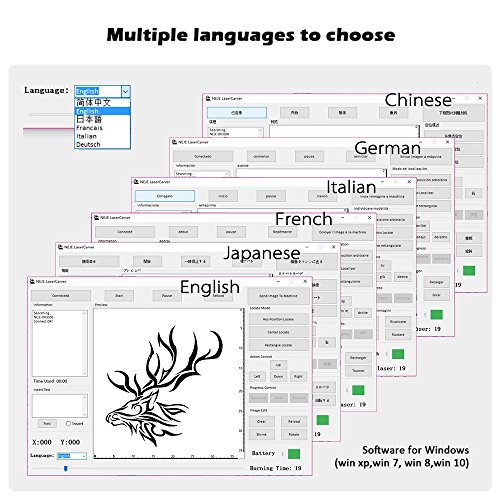Open Language dropdown in English window

pyautogui.click(x=72, y=456)
